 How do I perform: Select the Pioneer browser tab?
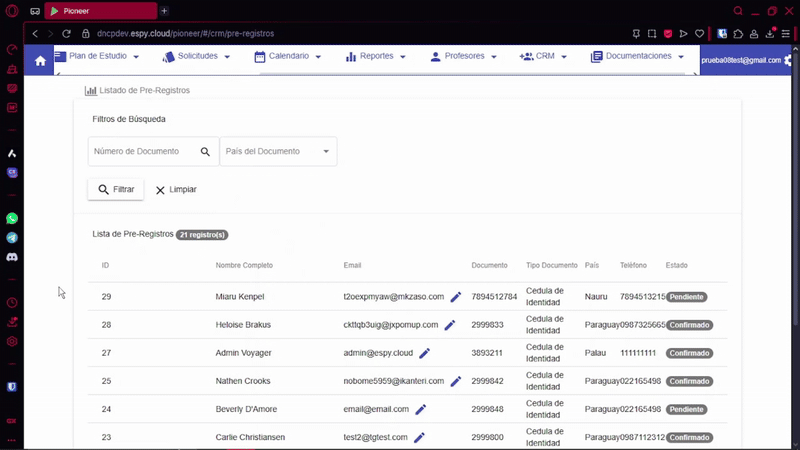pyautogui.click(x=100, y=11)
